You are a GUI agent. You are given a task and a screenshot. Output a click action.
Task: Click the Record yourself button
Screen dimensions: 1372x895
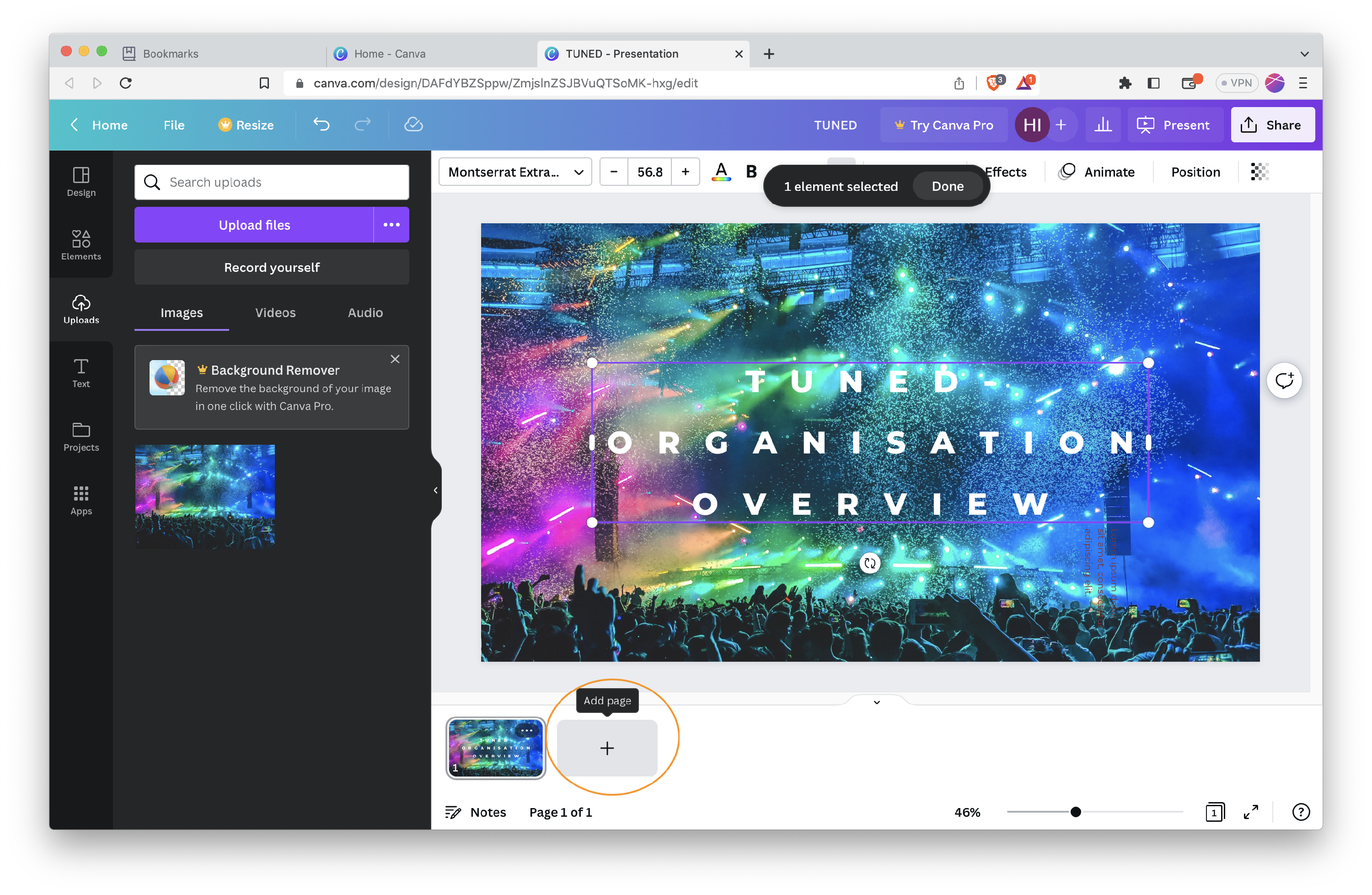pos(272,268)
